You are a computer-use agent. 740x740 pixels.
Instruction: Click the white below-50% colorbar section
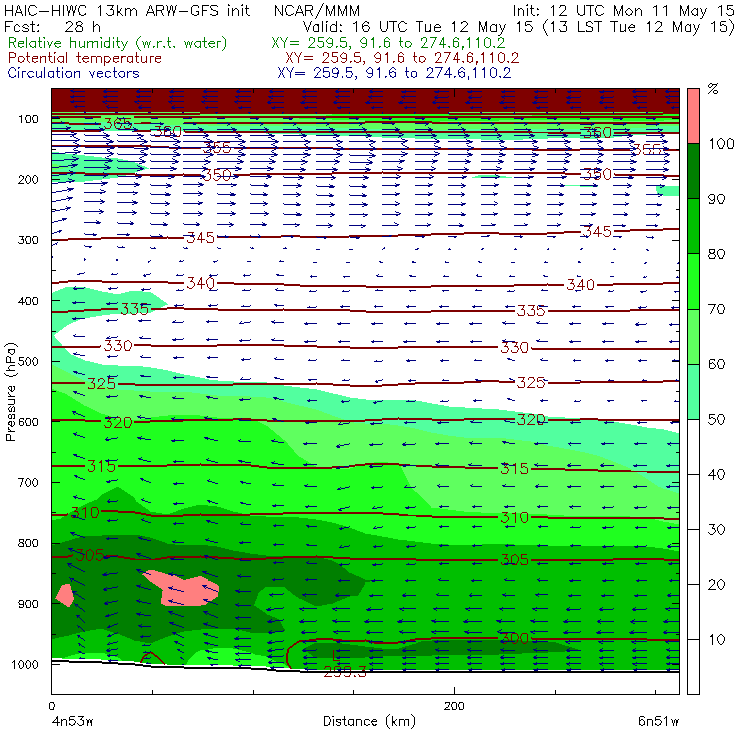coord(693,556)
